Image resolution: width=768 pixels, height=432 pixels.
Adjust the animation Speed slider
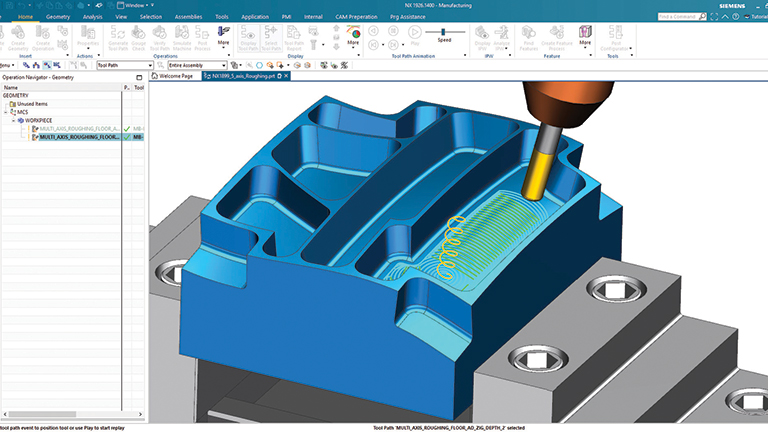tap(444, 32)
